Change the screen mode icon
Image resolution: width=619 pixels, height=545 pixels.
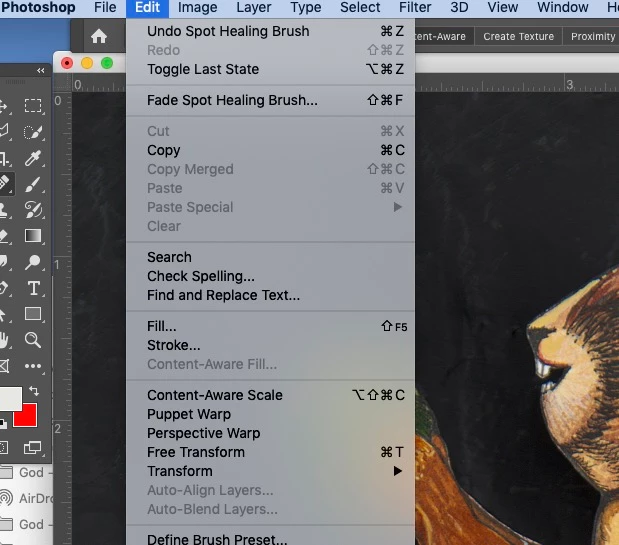coord(32,447)
